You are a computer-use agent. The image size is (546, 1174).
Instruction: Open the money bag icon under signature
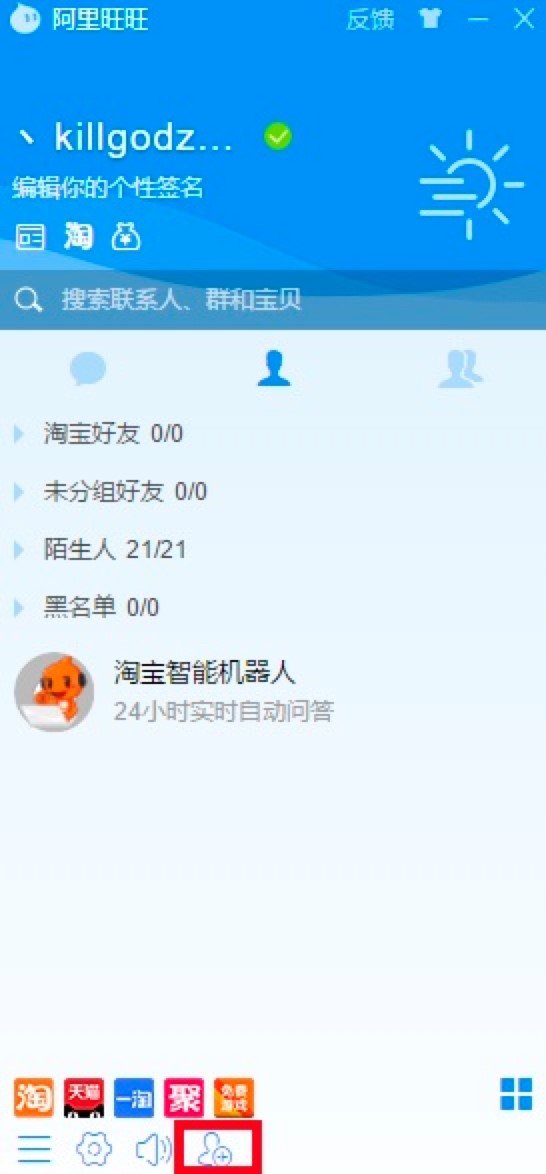click(x=127, y=237)
